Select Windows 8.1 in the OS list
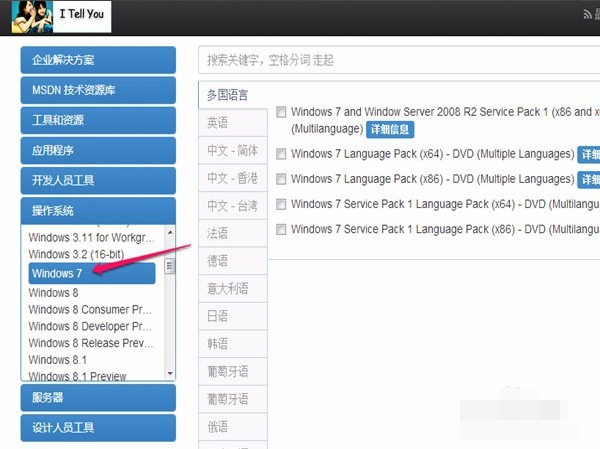The image size is (600, 449). (58, 359)
